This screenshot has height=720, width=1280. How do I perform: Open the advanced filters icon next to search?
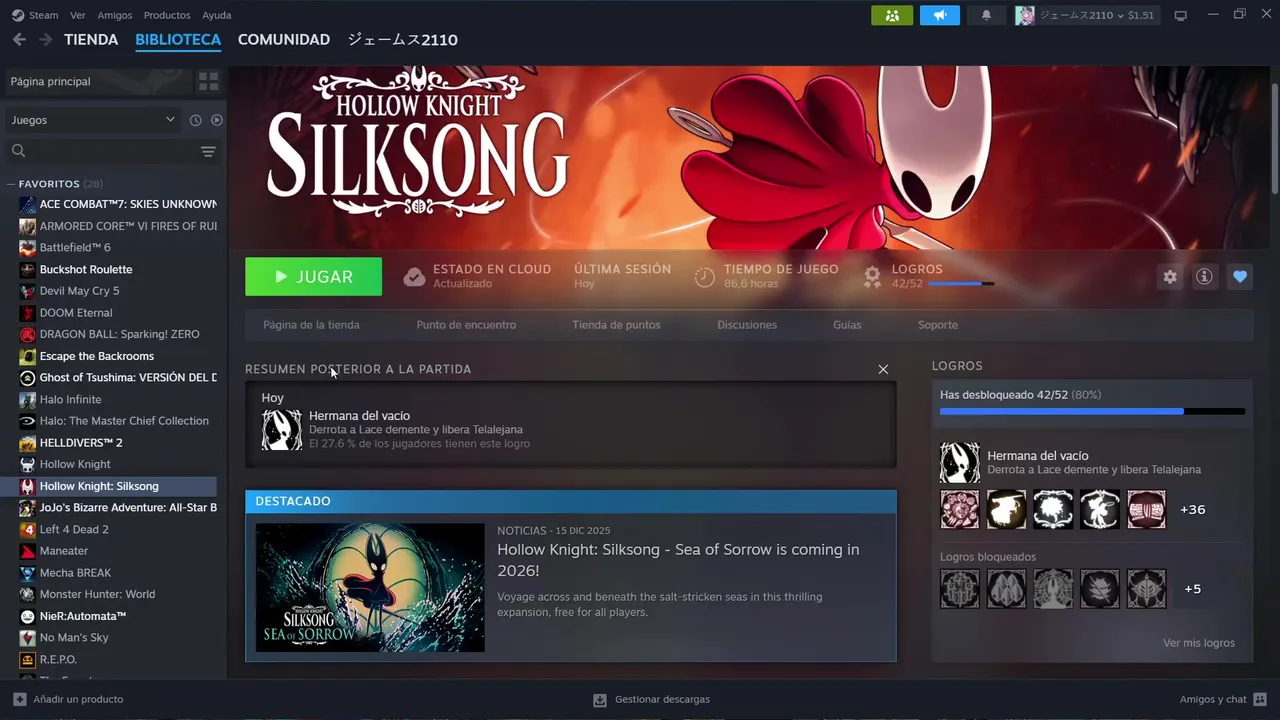tap(208, 151)
